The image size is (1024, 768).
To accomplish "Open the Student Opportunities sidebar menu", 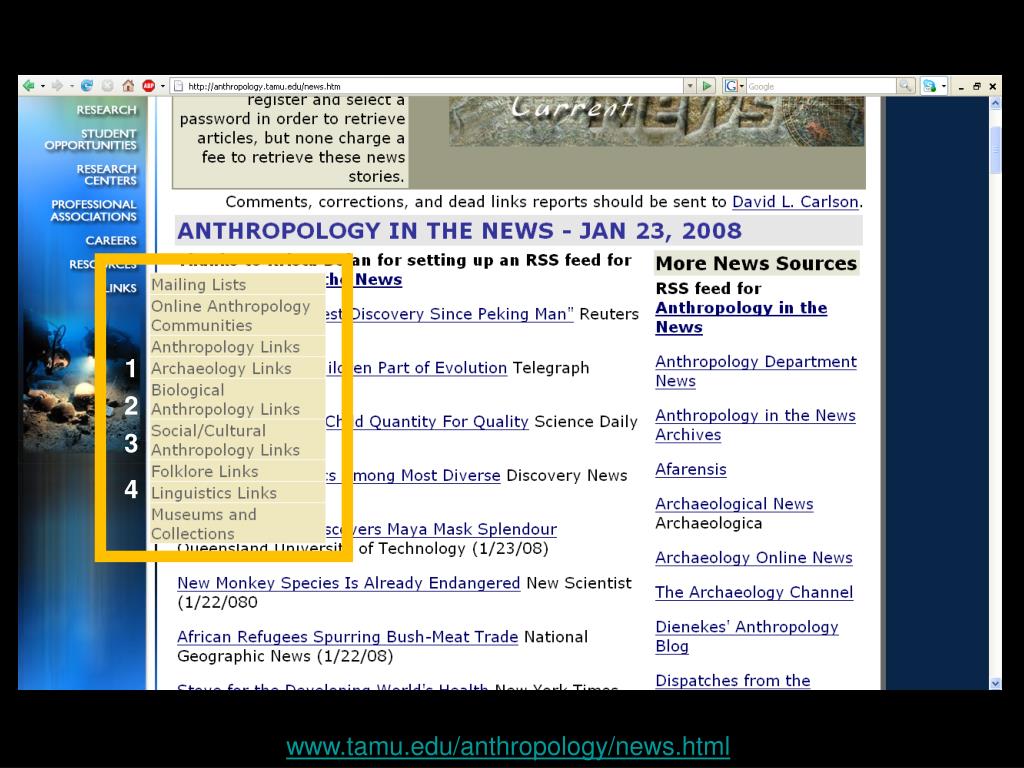I will click(x=90, y=139).
